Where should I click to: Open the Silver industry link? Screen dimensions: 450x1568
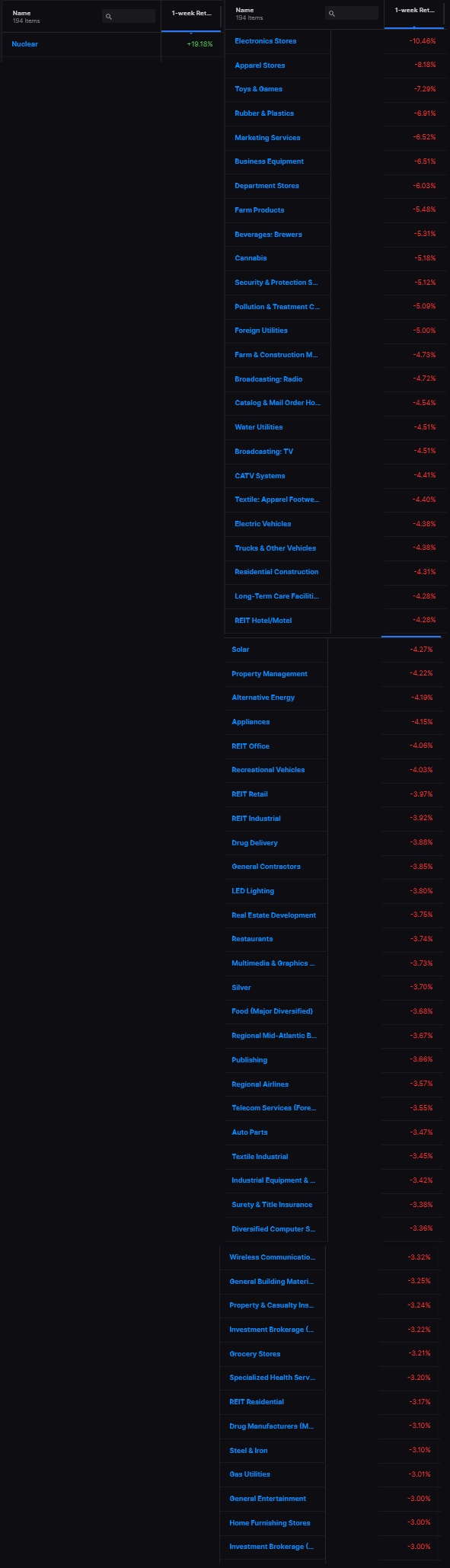click(x=241, y=988)
